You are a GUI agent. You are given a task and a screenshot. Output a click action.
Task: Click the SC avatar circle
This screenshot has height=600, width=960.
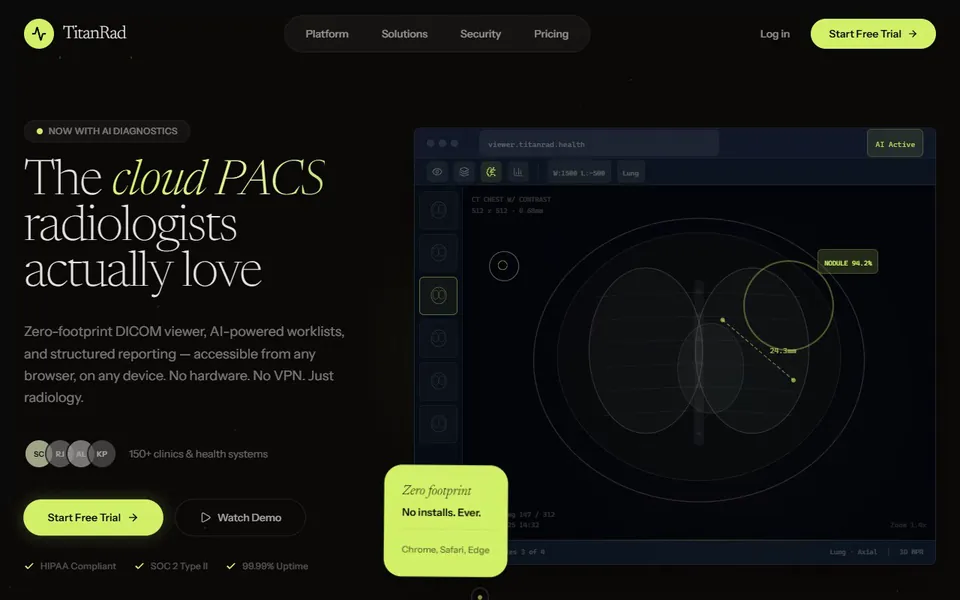pyautogui.click(x=39, y=454)
